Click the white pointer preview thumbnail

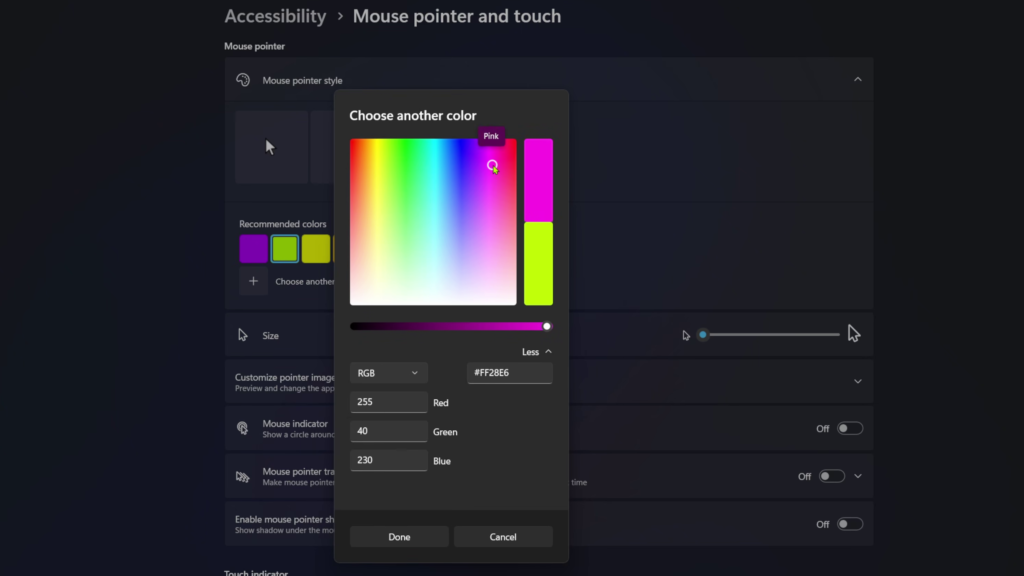[x=271, y=147]
